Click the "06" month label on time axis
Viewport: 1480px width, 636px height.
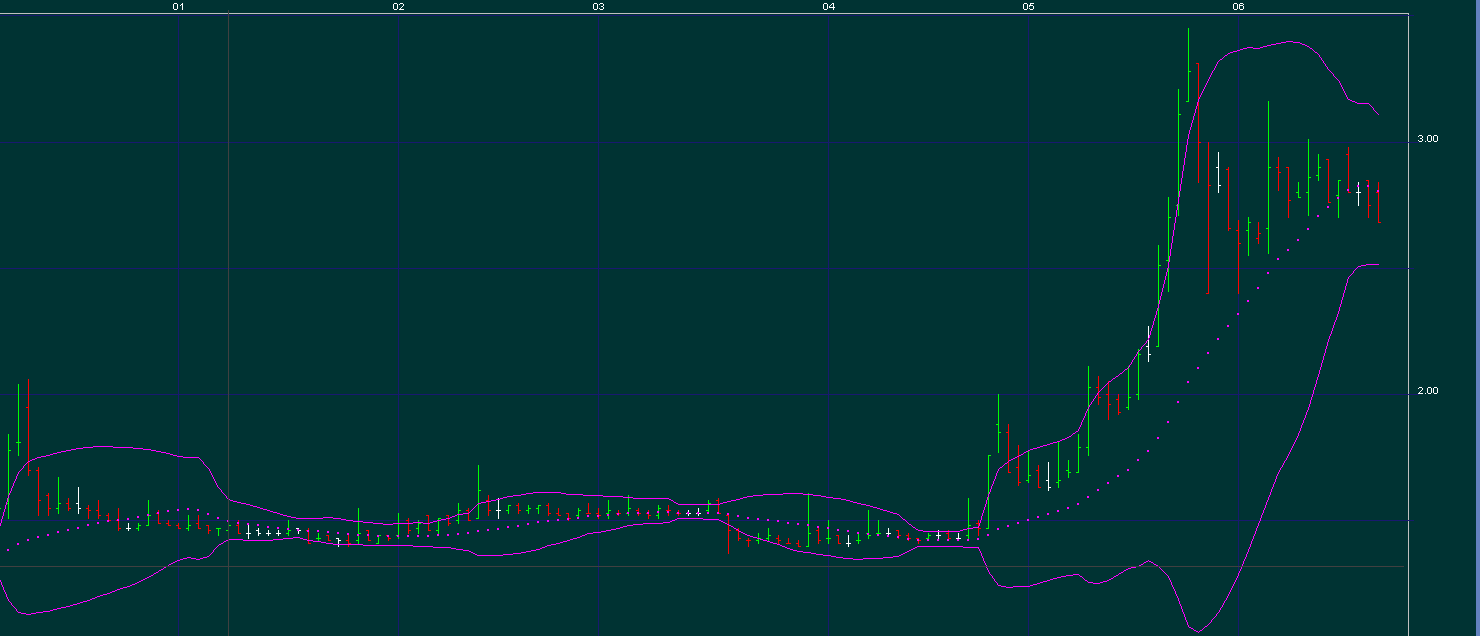coord(1239,7)
